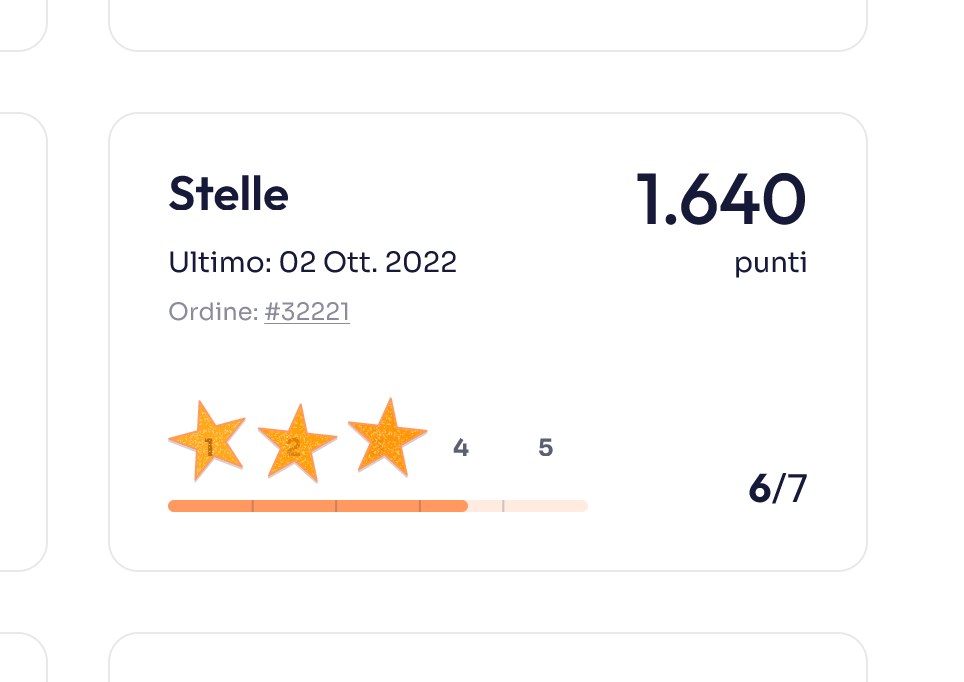The width and height of the screenshot is (964, 682).
Task: Select the partially visible card left of Stelle
Action: [22, 340]
